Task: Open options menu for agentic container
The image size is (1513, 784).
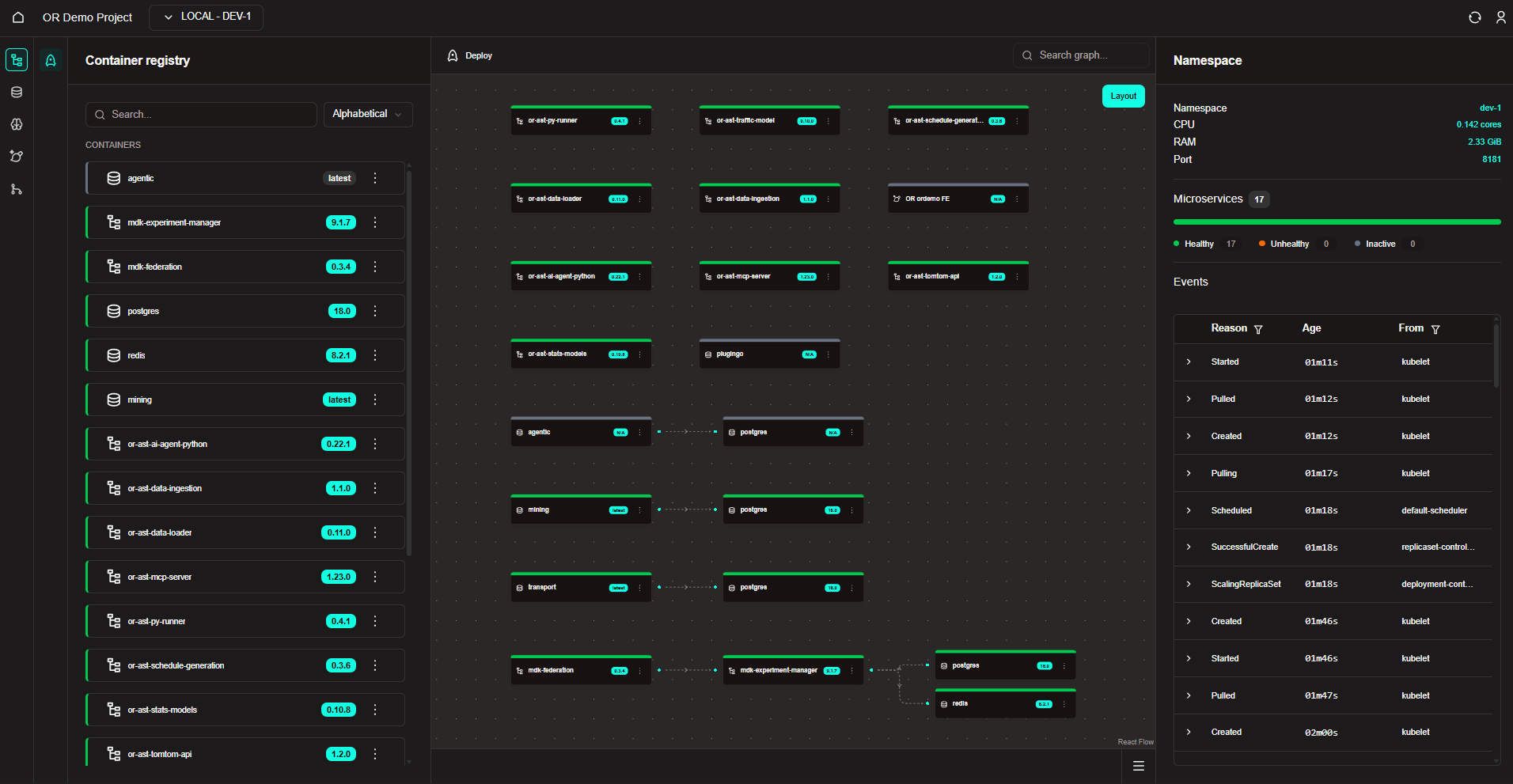Action: tap(375, 178)
